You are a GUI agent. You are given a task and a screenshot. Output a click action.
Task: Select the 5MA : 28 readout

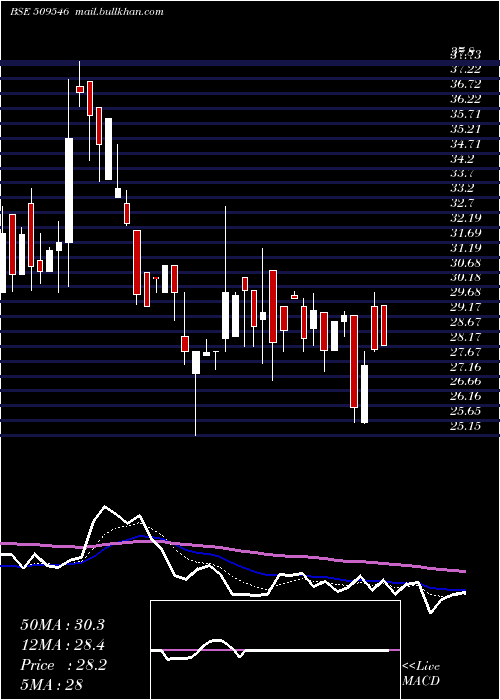52,685
